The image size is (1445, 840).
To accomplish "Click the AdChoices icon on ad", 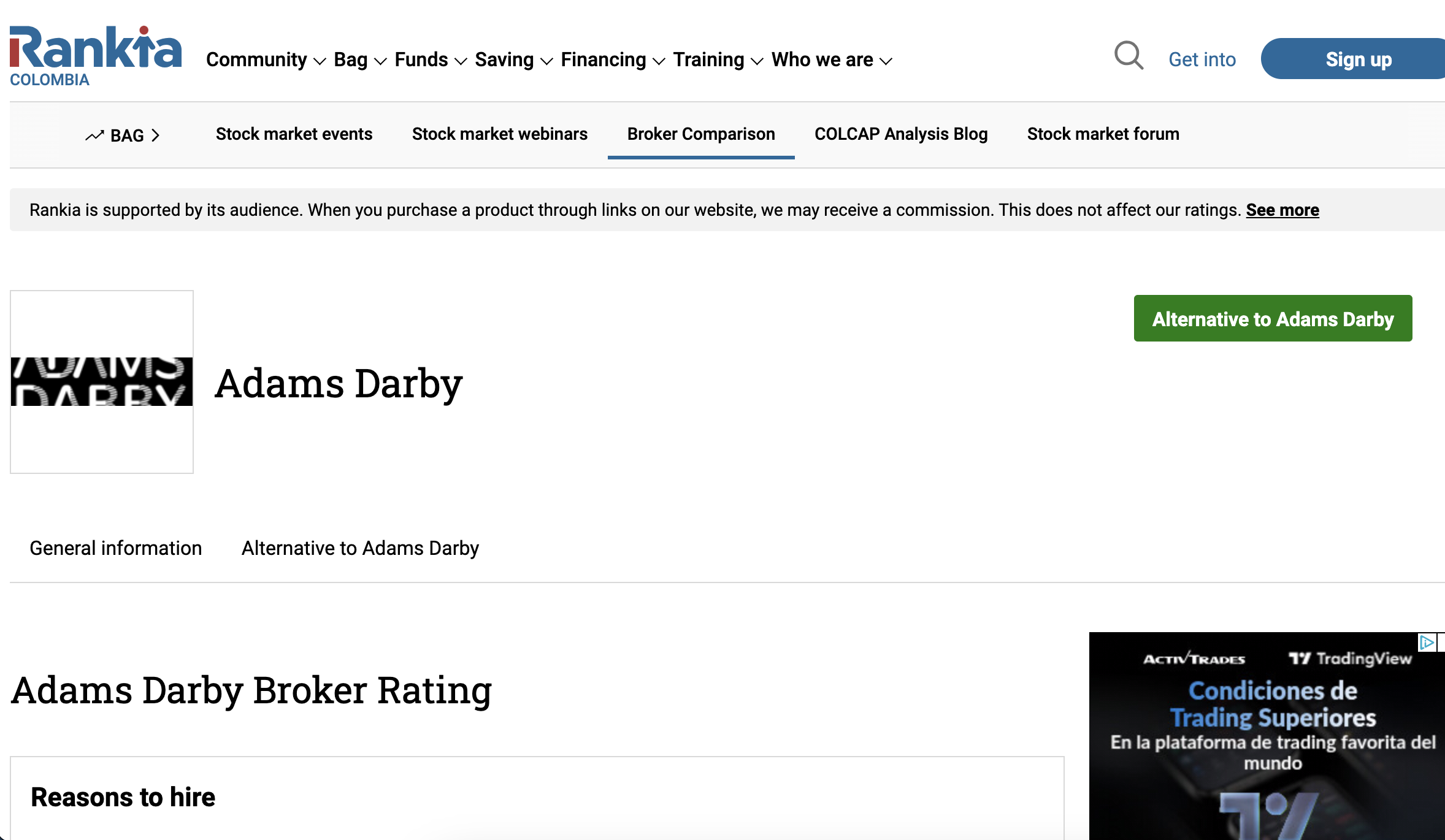I will (1427, 642).
